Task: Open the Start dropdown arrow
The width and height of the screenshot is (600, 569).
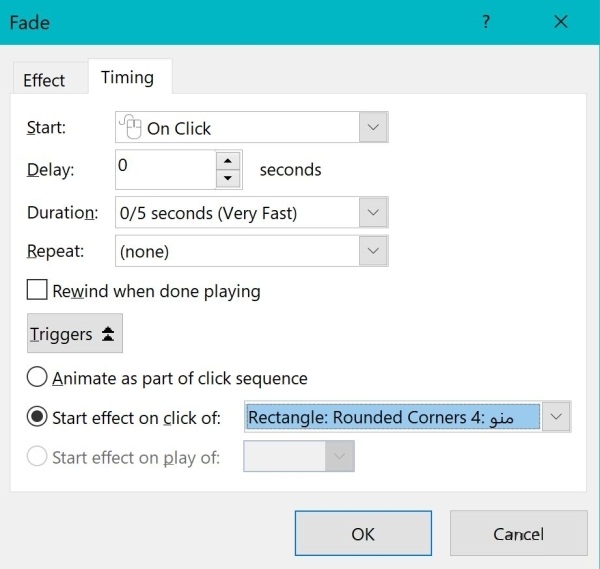Action: (x=373, y=127)
